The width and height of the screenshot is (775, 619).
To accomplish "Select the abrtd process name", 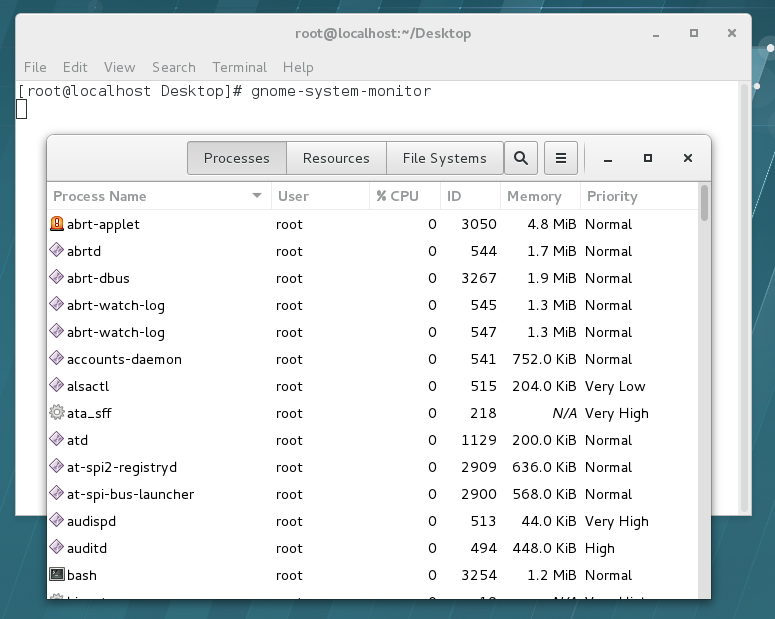I will coord(84,251).
